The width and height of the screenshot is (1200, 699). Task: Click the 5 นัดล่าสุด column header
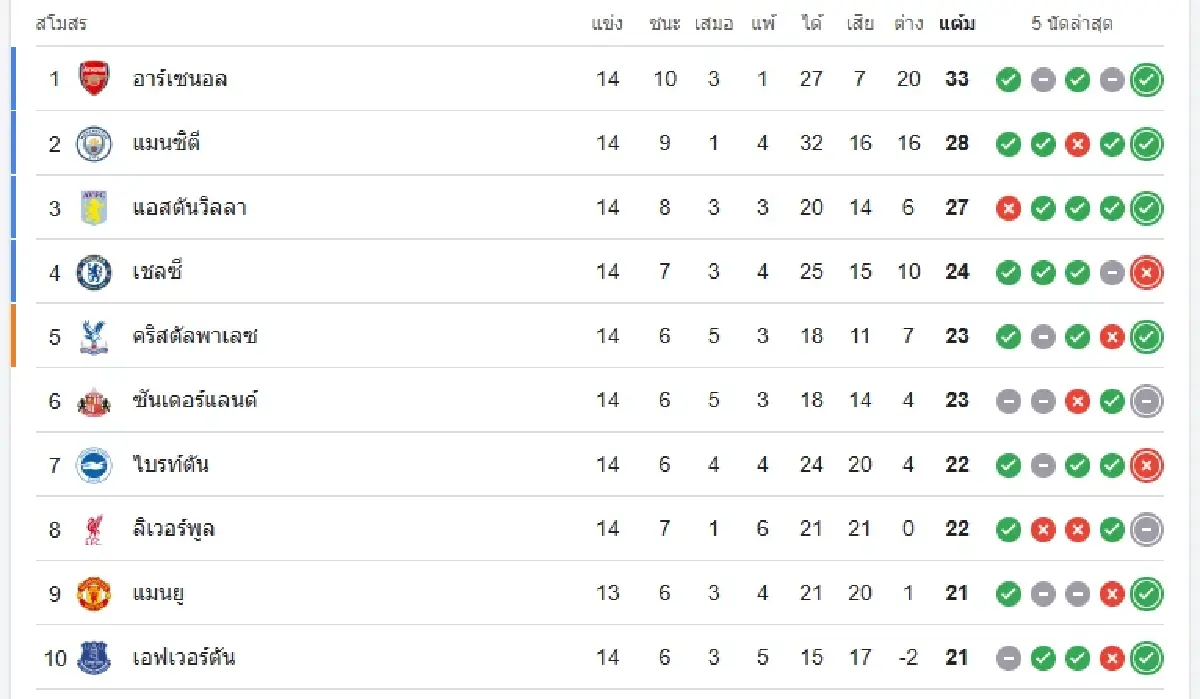[1072, 24]
